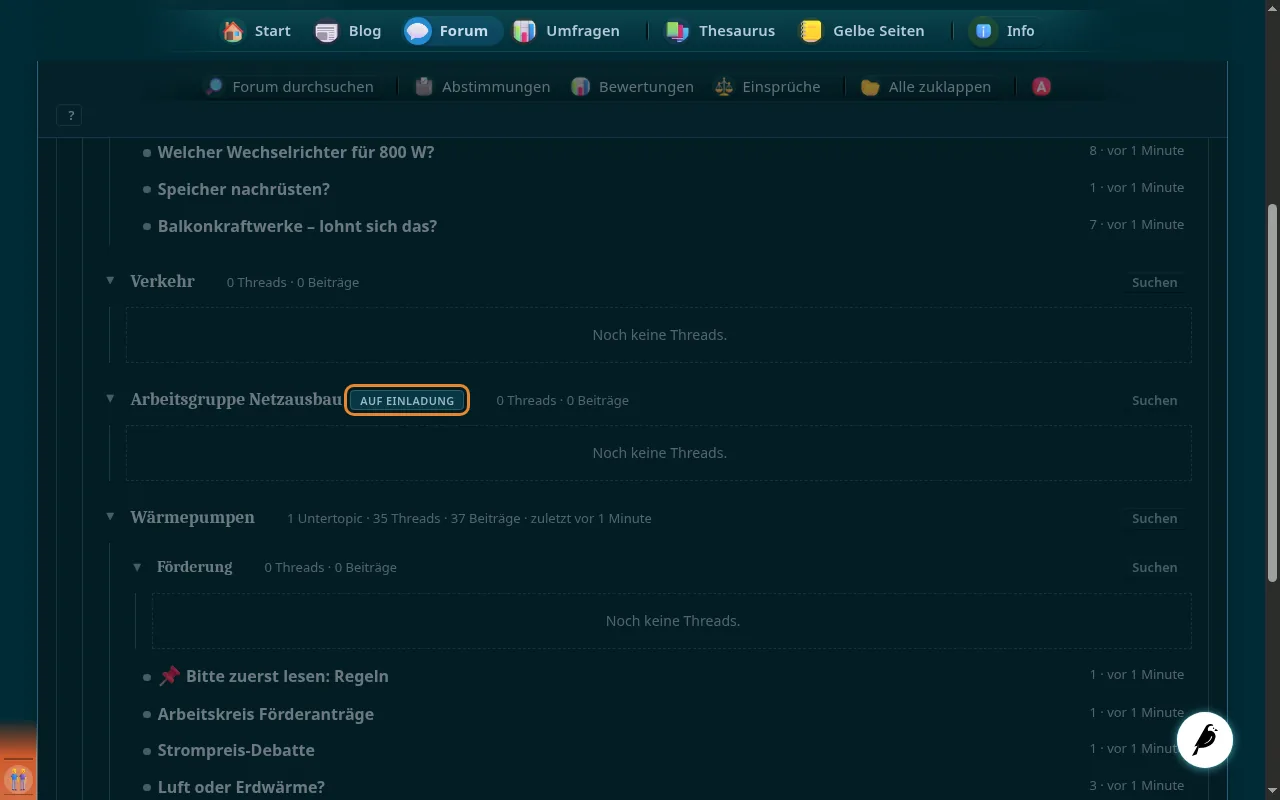Click the ballot box icon beside Abstimmungen
This screenshot has width=1280, height=800.
(x=423, y=87)
